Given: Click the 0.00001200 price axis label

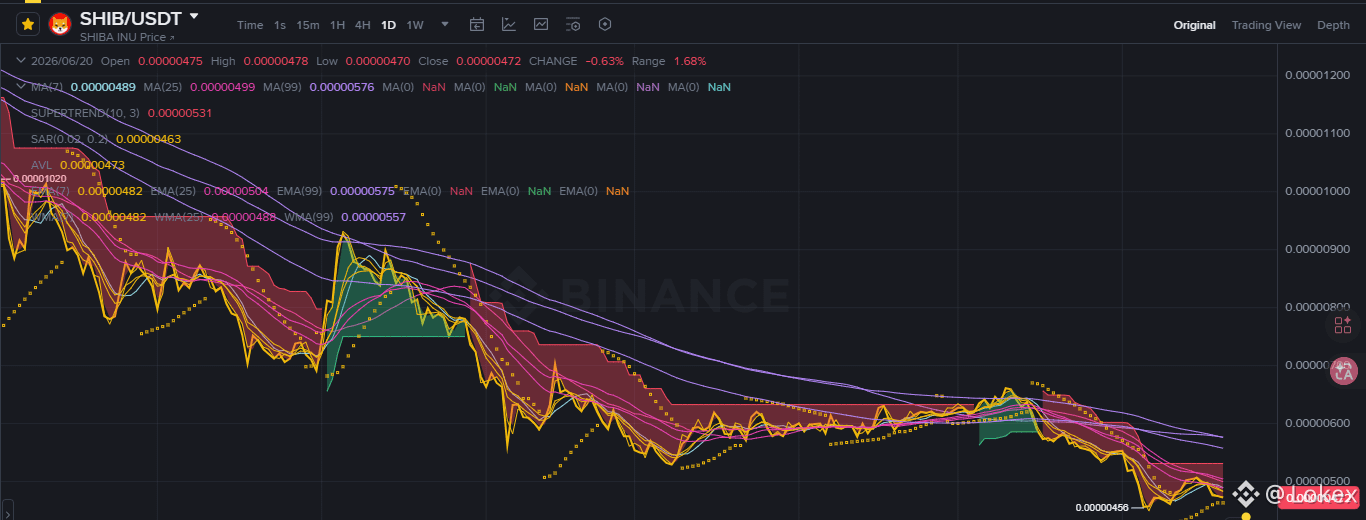Looking at the screenshot, I should tap(1317, 75).
